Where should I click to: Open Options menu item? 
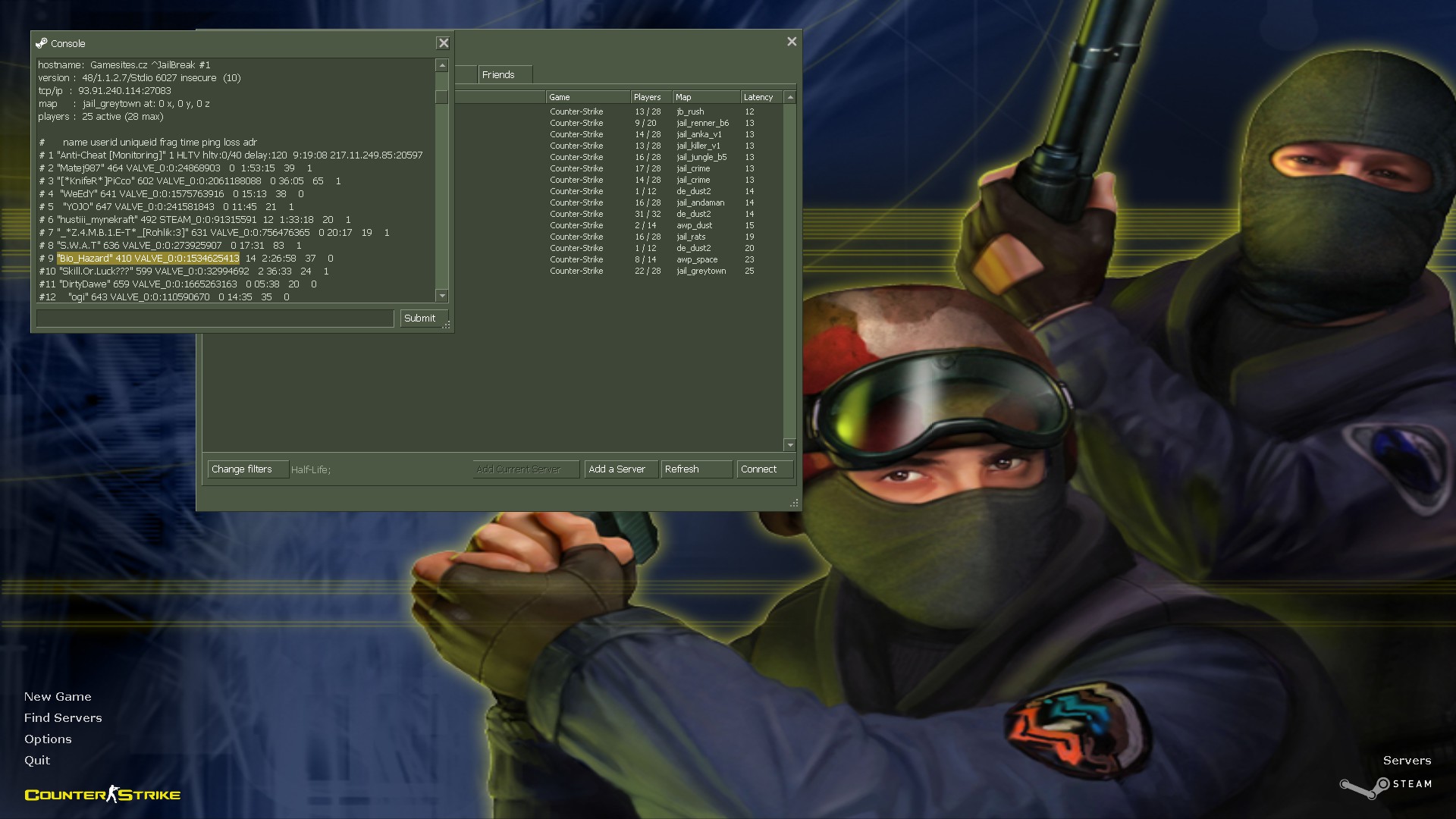pos(48,739)
